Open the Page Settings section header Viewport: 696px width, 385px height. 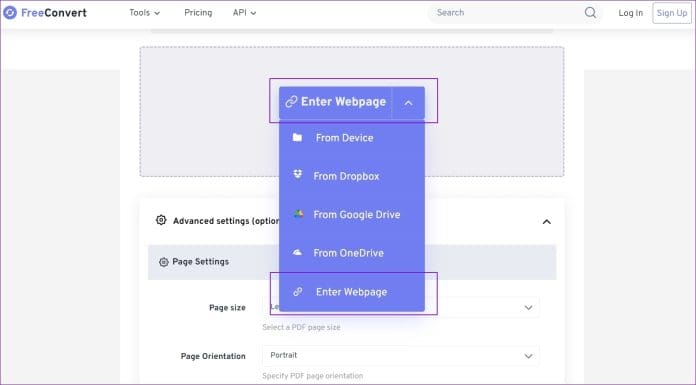352,262
